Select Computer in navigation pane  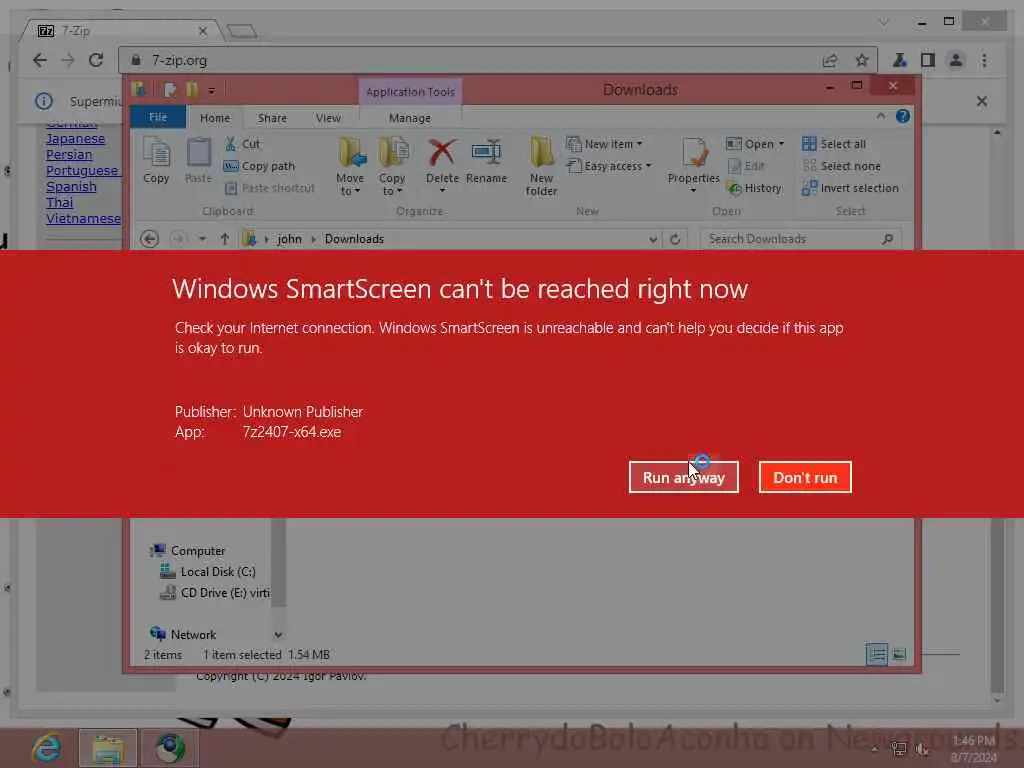pyautogui.click(x=187, y=551)
